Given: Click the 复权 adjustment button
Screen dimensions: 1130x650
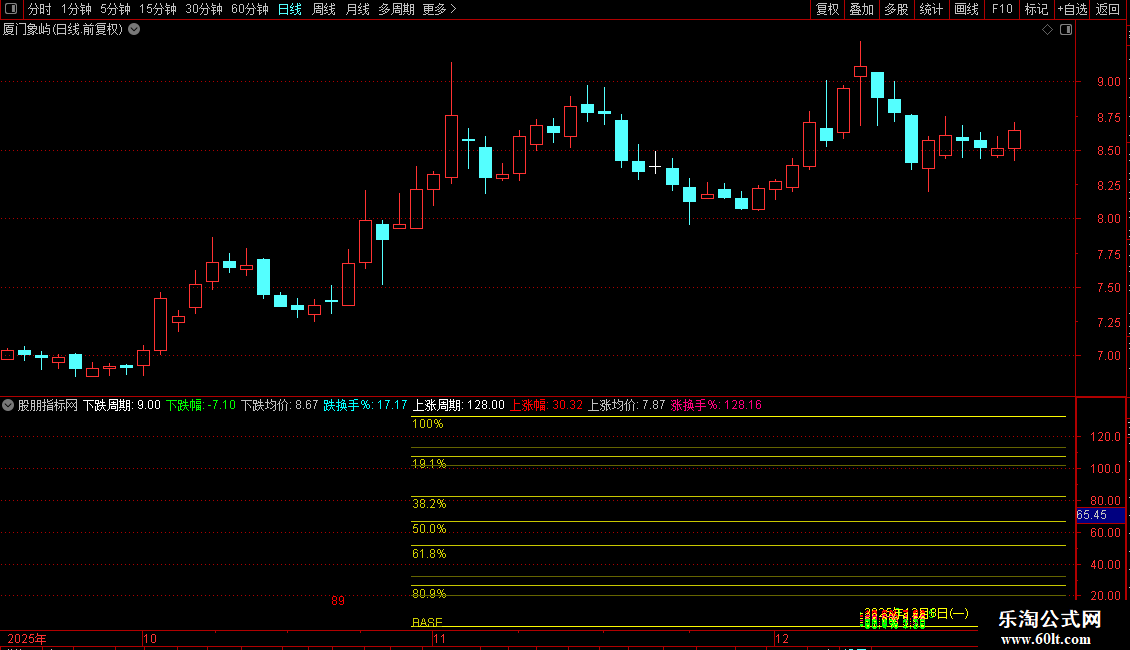Looking at the screenshot, I should tap(827, 9).
